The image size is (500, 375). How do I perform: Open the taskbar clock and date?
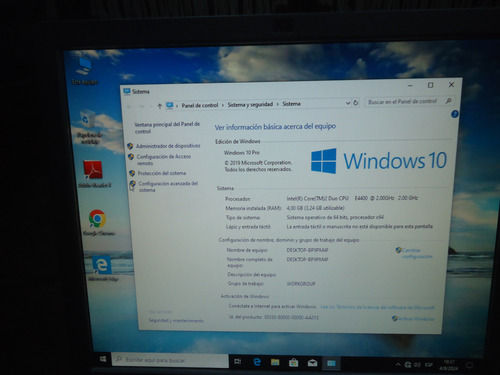pyautogui.click(x=449, y=365)
